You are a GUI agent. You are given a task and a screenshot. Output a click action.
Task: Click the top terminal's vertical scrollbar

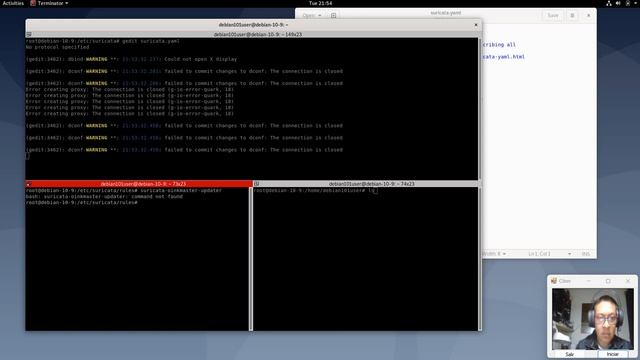480,108
